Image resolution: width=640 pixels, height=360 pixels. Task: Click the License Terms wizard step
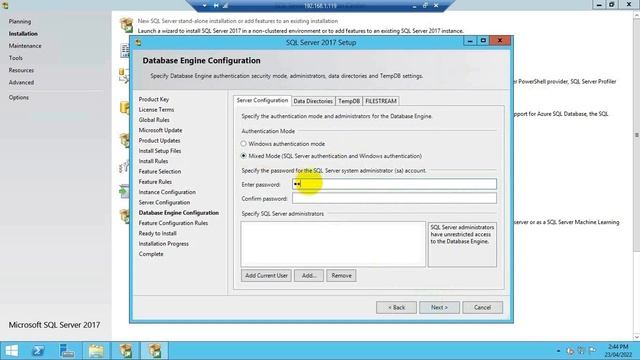click(156, 110)
